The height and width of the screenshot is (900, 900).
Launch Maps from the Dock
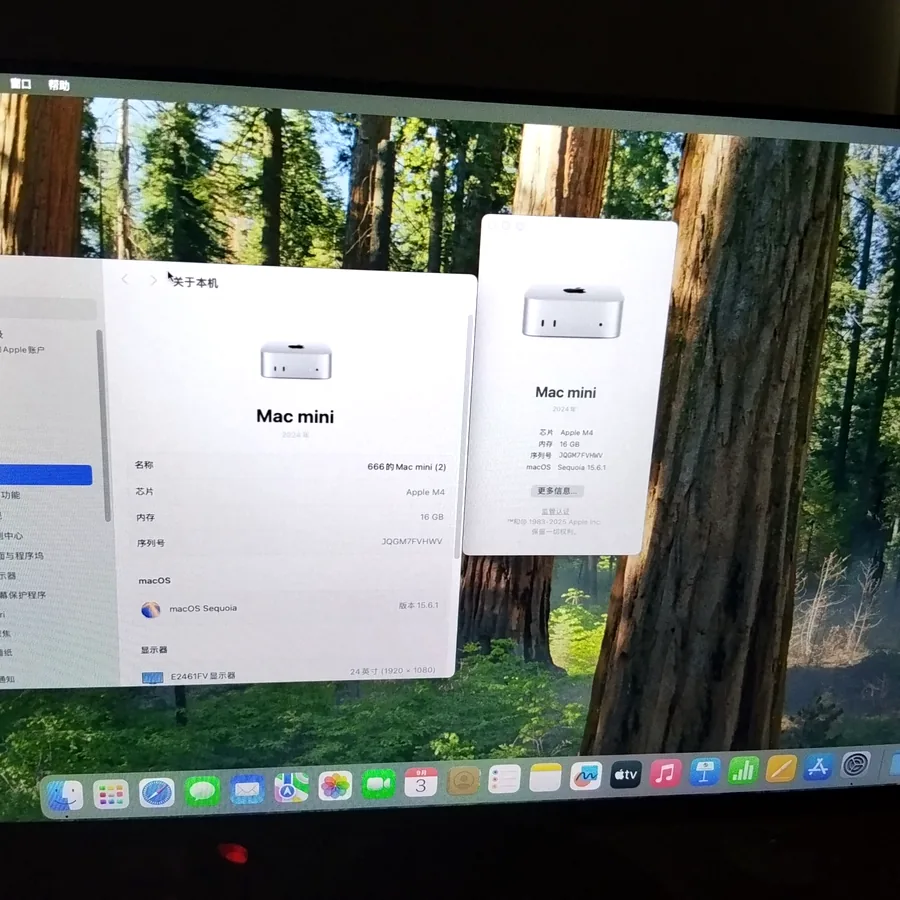tap(292, 788)
